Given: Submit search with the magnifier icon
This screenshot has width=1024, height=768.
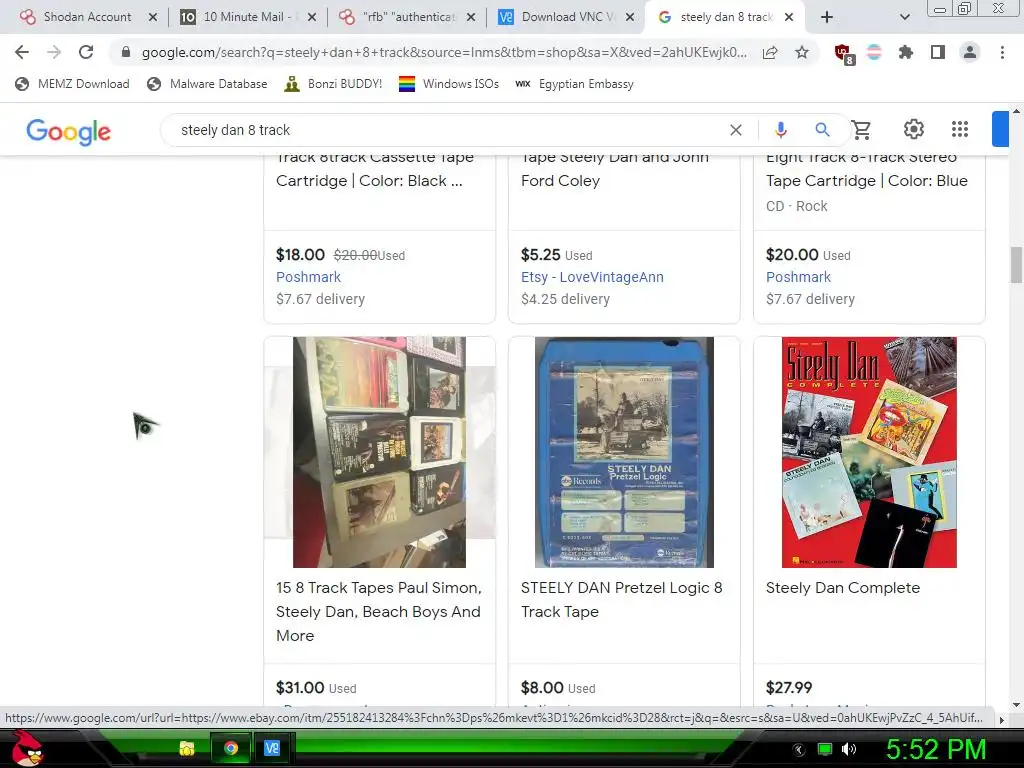Looking at the screenshot, I should pos(822,130).
